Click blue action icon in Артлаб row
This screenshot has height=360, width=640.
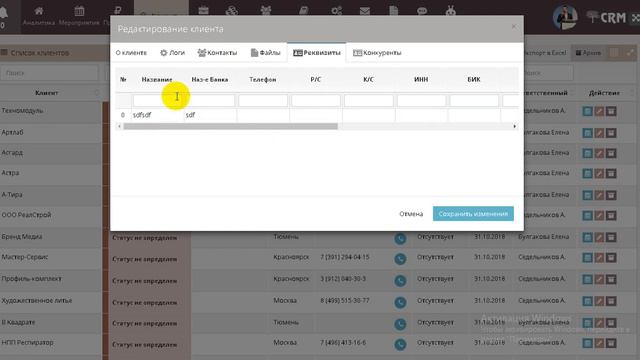[587, 133]
